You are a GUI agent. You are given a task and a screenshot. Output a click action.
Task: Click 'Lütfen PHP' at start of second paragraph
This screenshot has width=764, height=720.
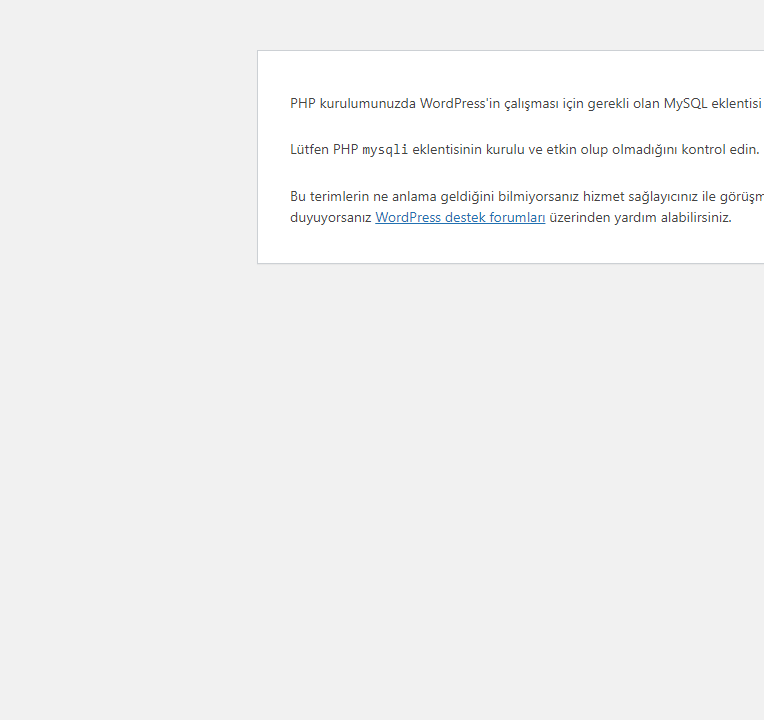(x=323, y=150)
